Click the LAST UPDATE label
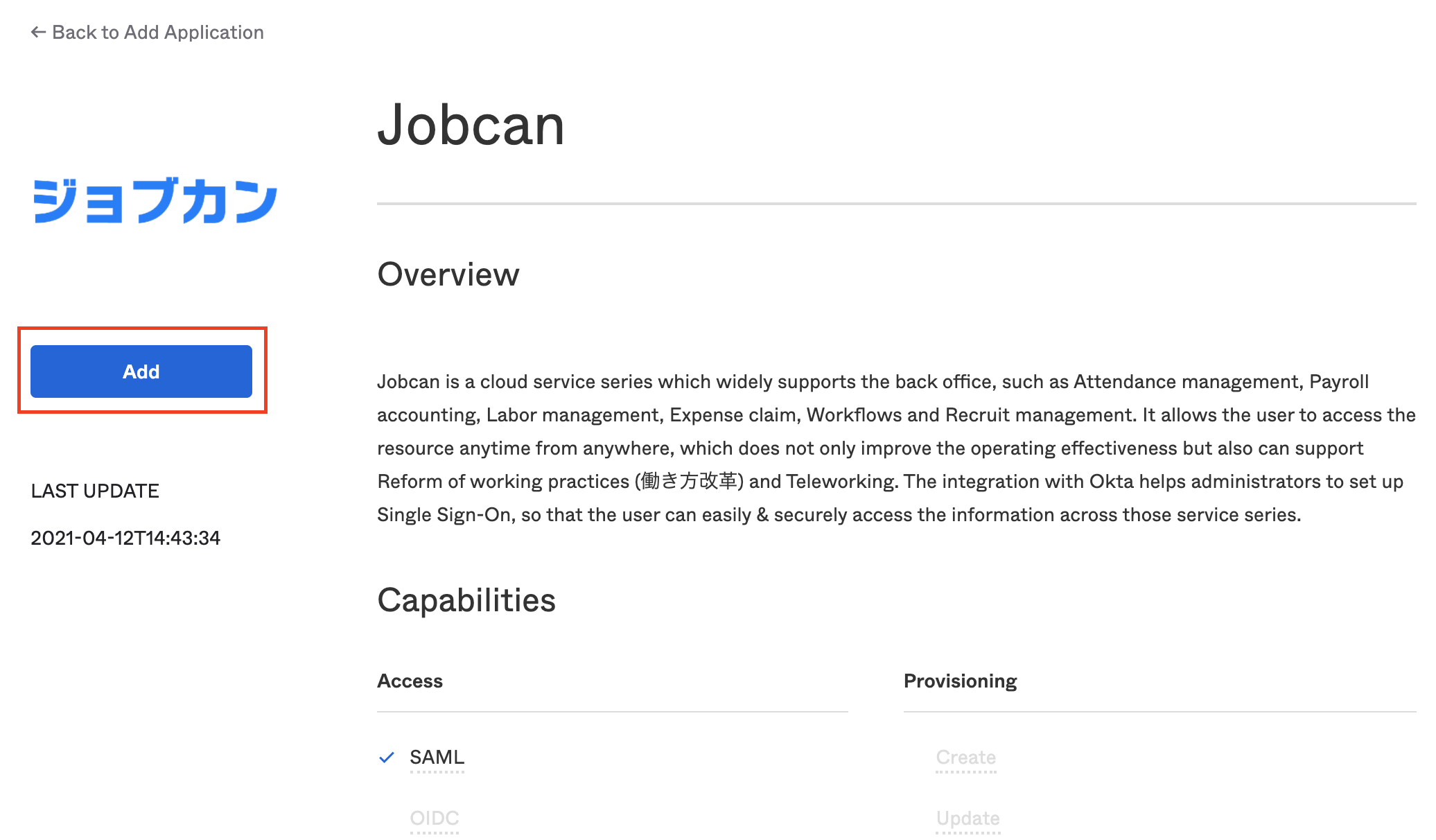Image resolution: width=1436 pixels, height=840 pixels. tap(95, 491)
